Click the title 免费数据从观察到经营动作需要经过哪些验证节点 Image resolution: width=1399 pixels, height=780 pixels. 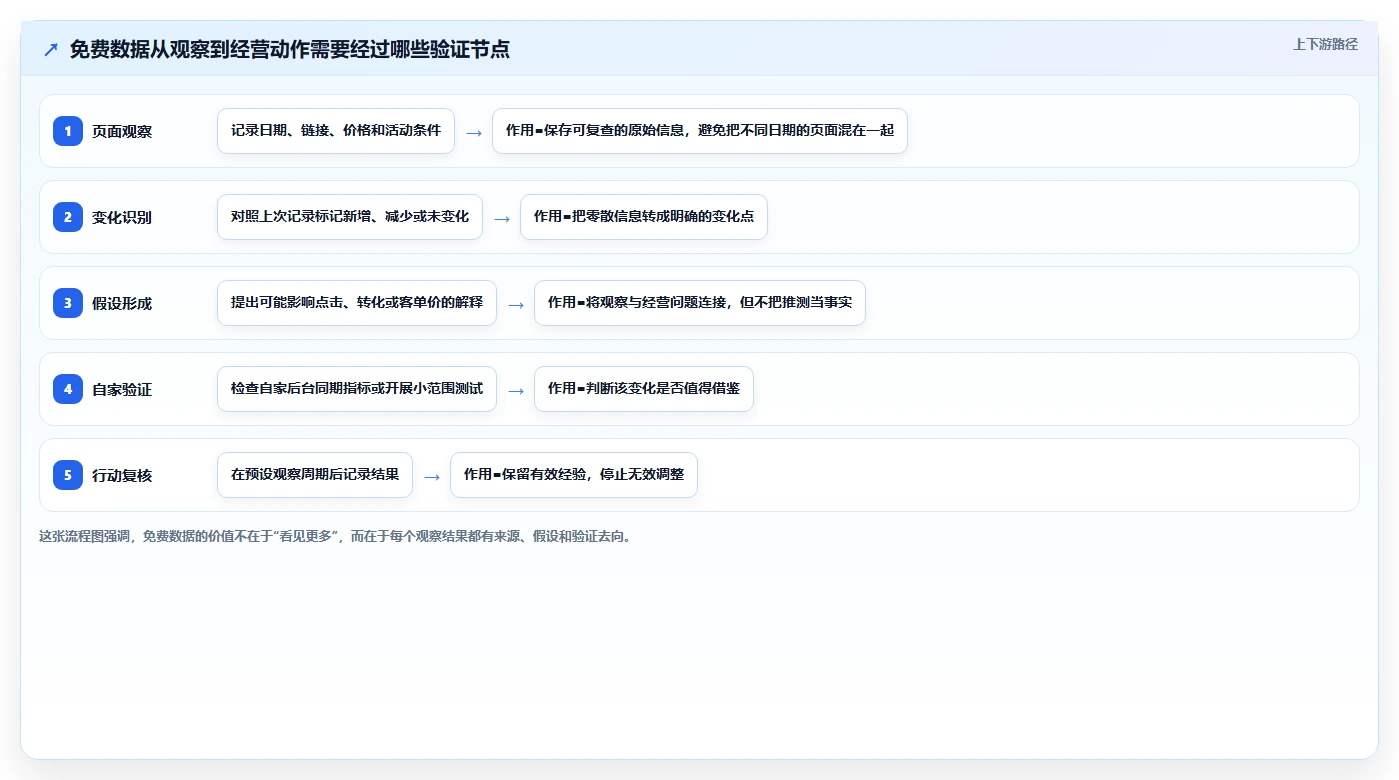click(290, 49)
